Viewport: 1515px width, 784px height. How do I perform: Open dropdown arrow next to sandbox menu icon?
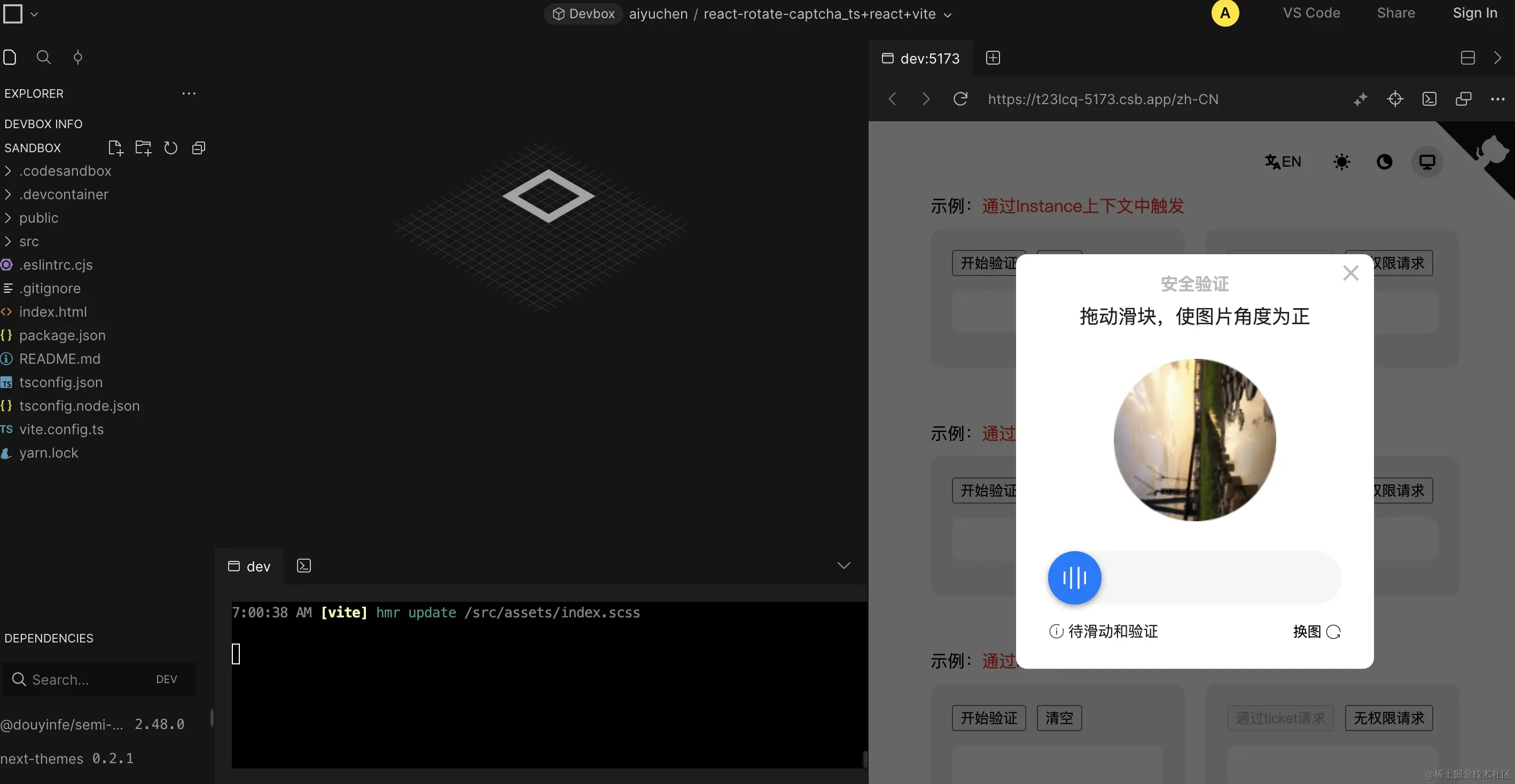34,14
